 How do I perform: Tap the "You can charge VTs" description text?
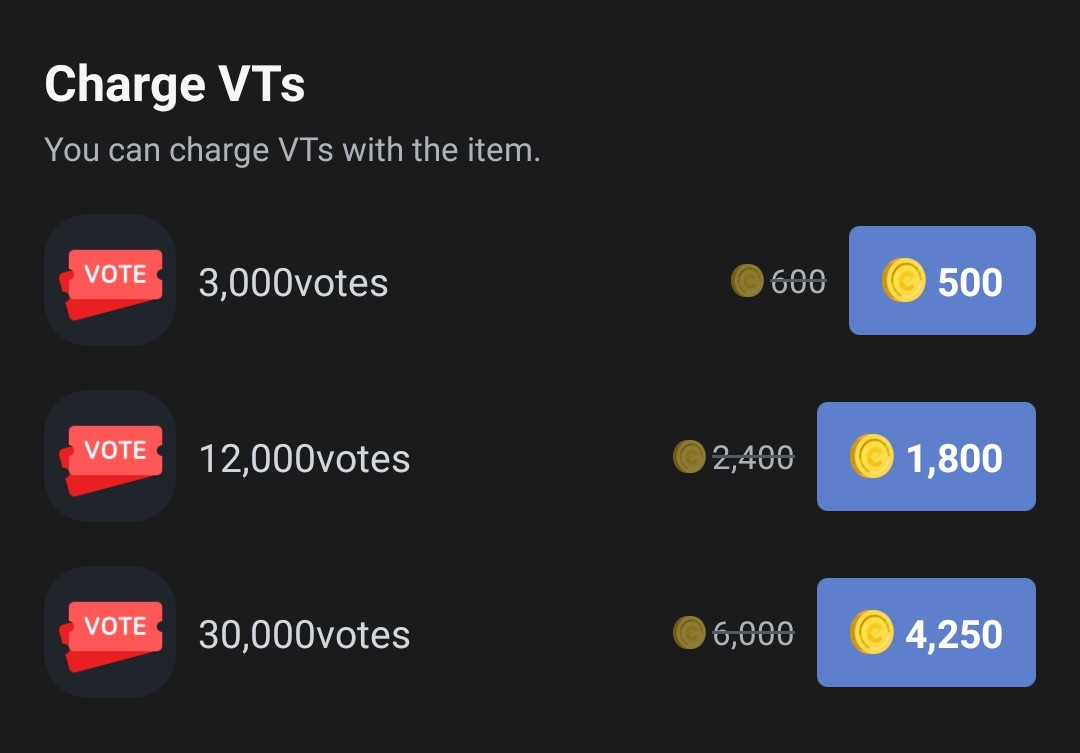click(x=292, y=150)
